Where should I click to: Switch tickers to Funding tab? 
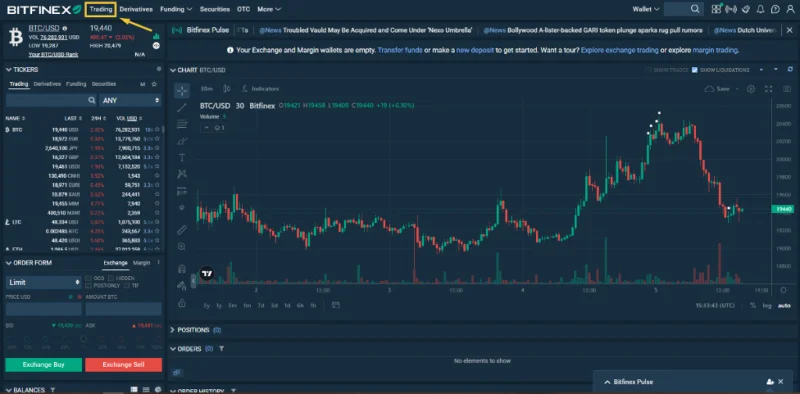pos(76,84)
